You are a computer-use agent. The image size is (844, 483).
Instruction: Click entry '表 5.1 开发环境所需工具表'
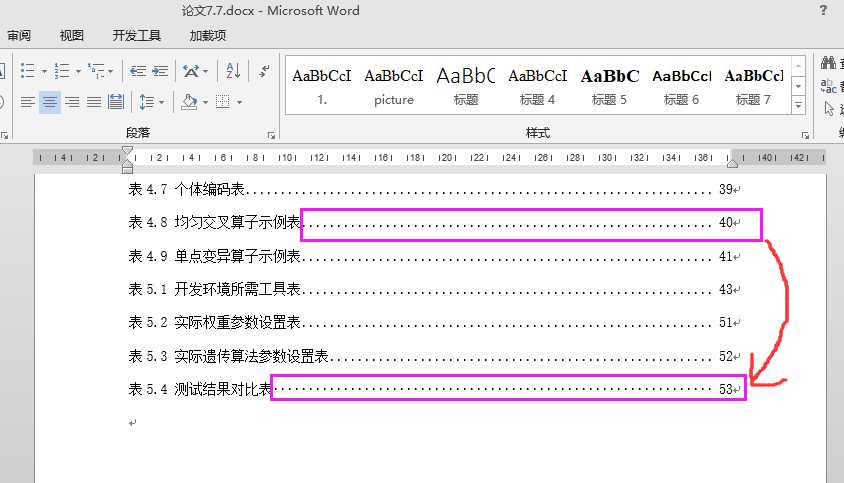click(x=214, y=290)
